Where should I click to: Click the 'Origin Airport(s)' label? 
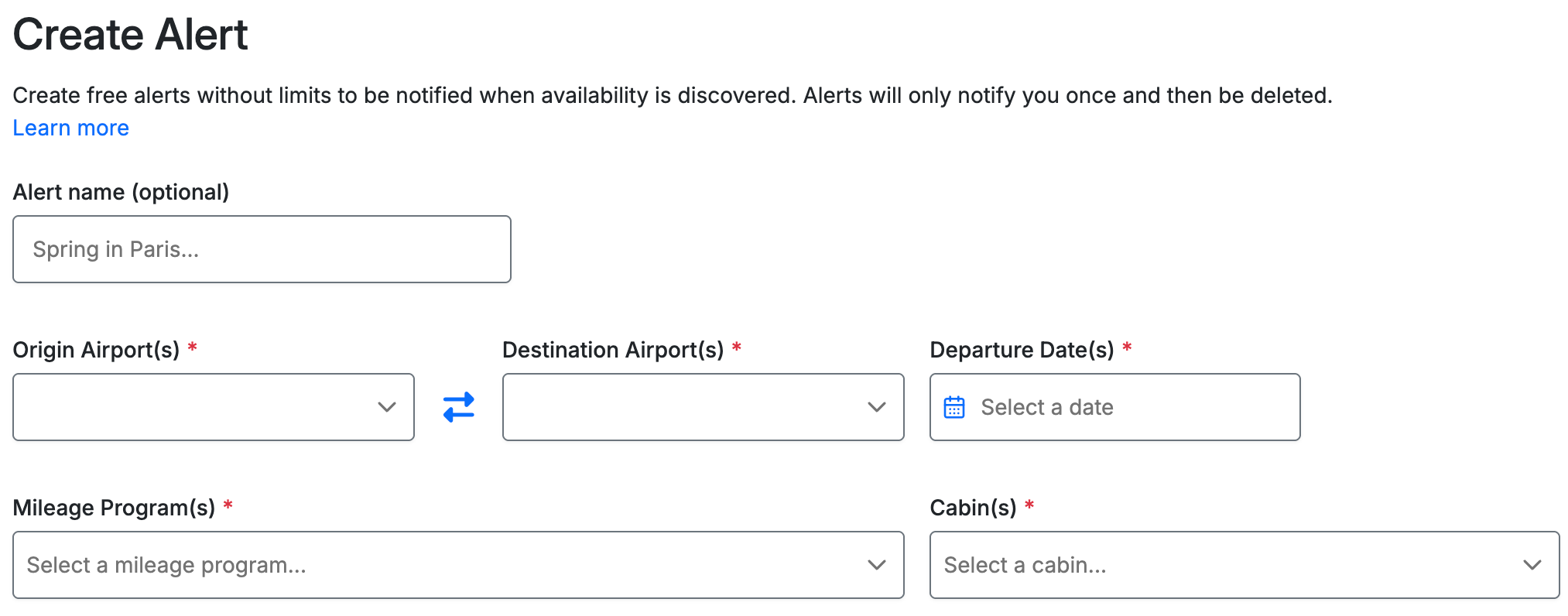[96, 350]
